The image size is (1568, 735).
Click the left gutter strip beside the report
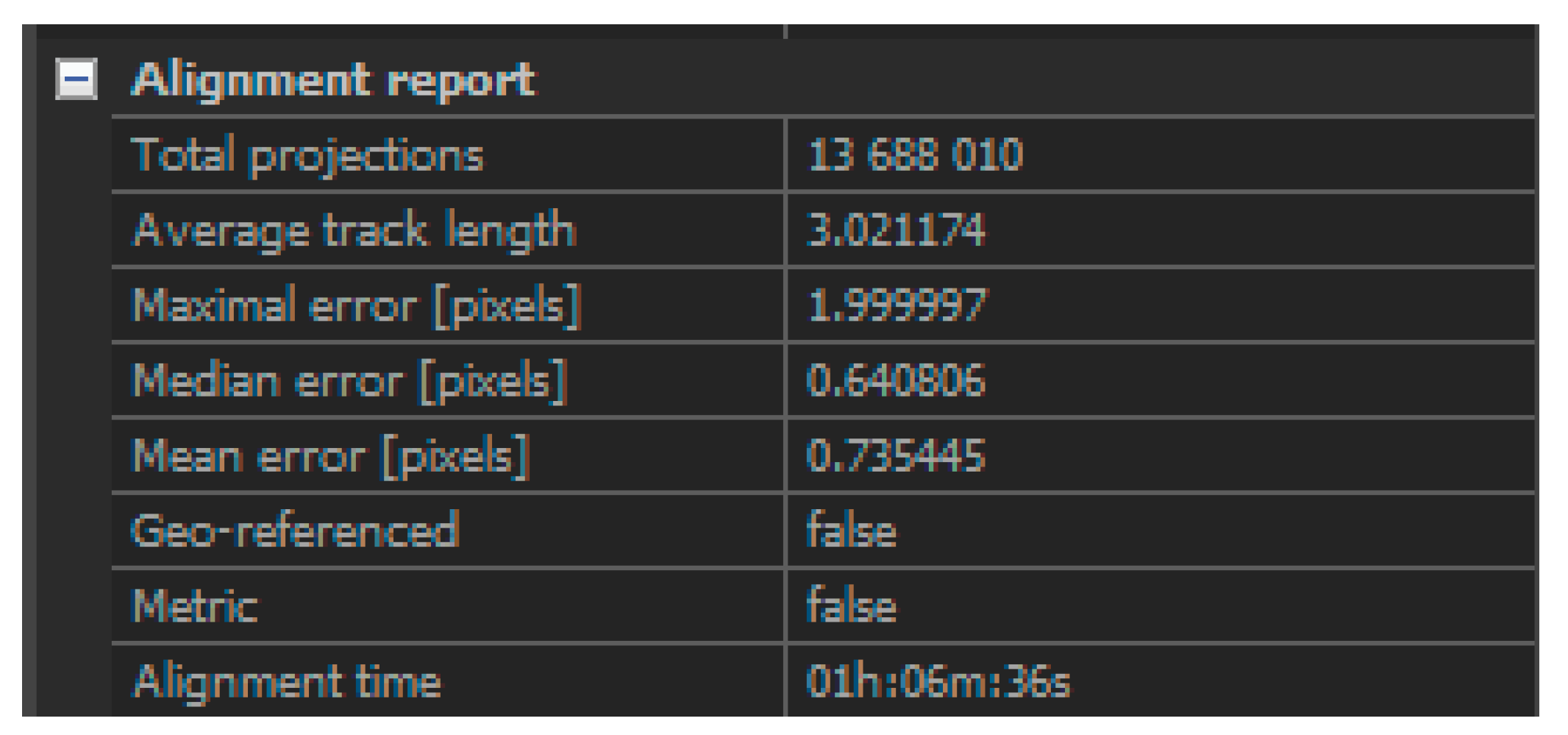point(29,368)
